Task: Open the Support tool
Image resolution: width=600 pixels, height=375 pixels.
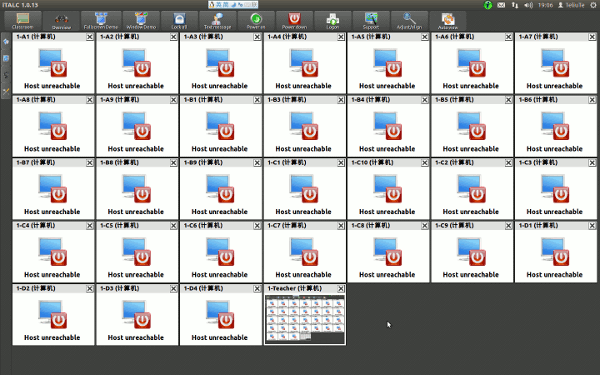Action: [x=371, y=21]
